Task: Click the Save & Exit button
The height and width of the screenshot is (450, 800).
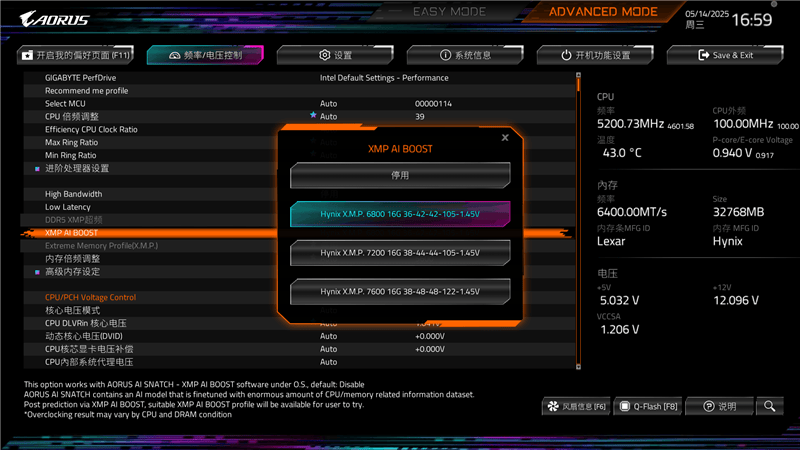Action: (x=725, y=55)
